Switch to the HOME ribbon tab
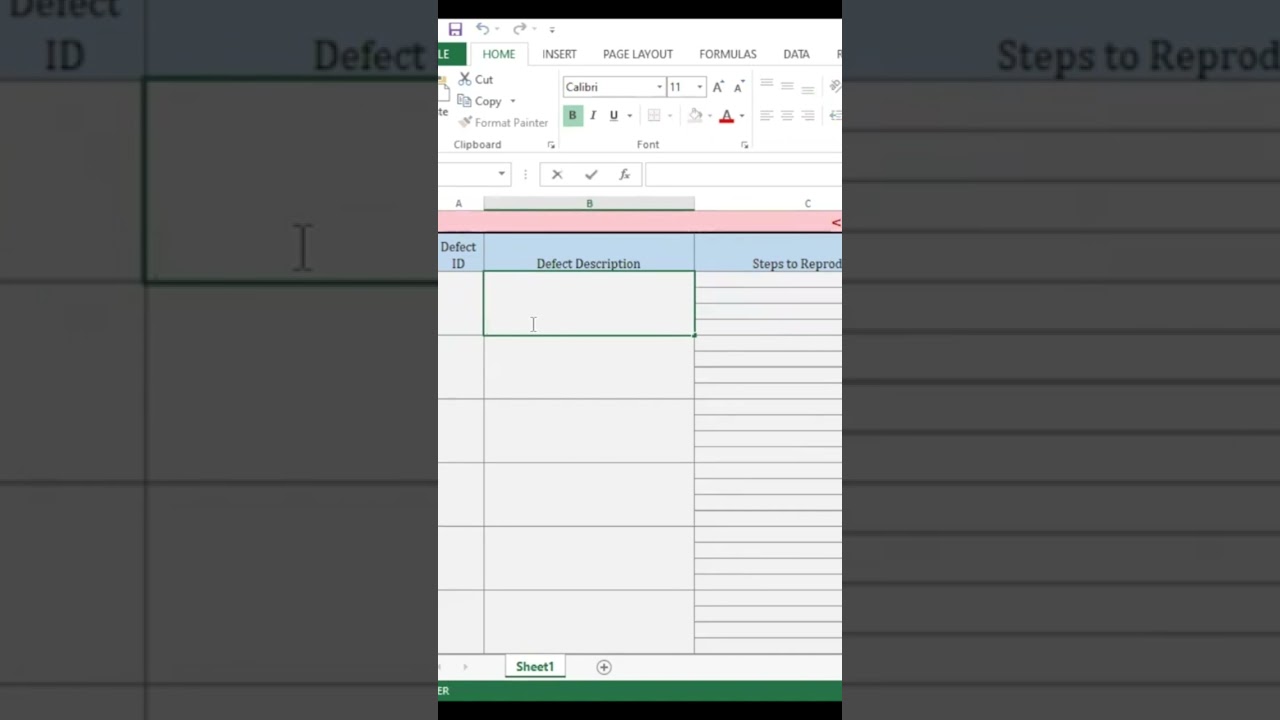 (498, 54)
